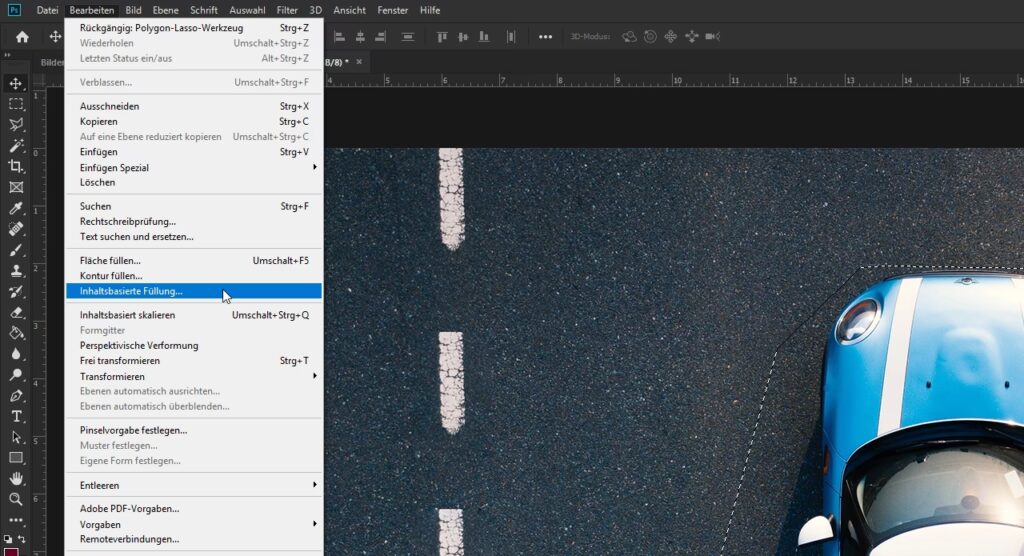Image resolution: width=1024 pixels, height=556 pixels.
Task: Select the Move tool in the toolbar
Action: pos(16,83)
